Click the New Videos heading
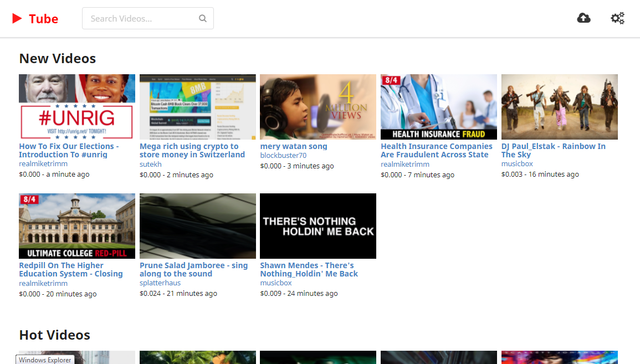Screen dimensions: 640x364 58,58
